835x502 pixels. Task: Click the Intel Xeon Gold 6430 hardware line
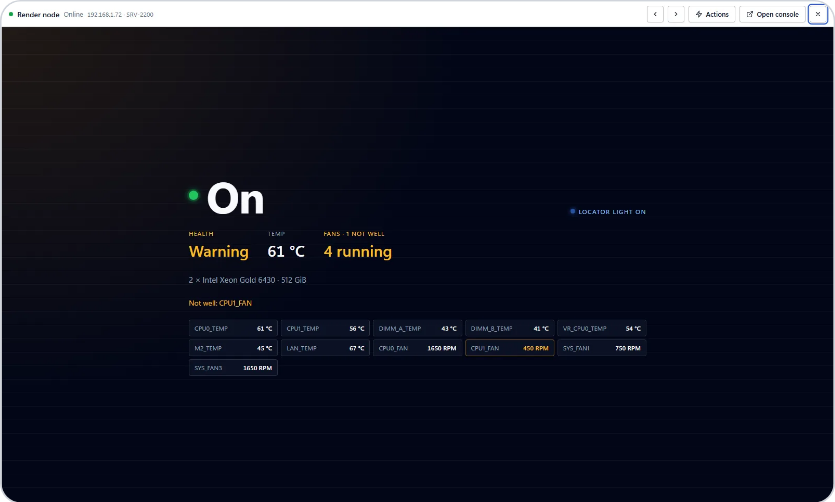click(x=247, y=280)
